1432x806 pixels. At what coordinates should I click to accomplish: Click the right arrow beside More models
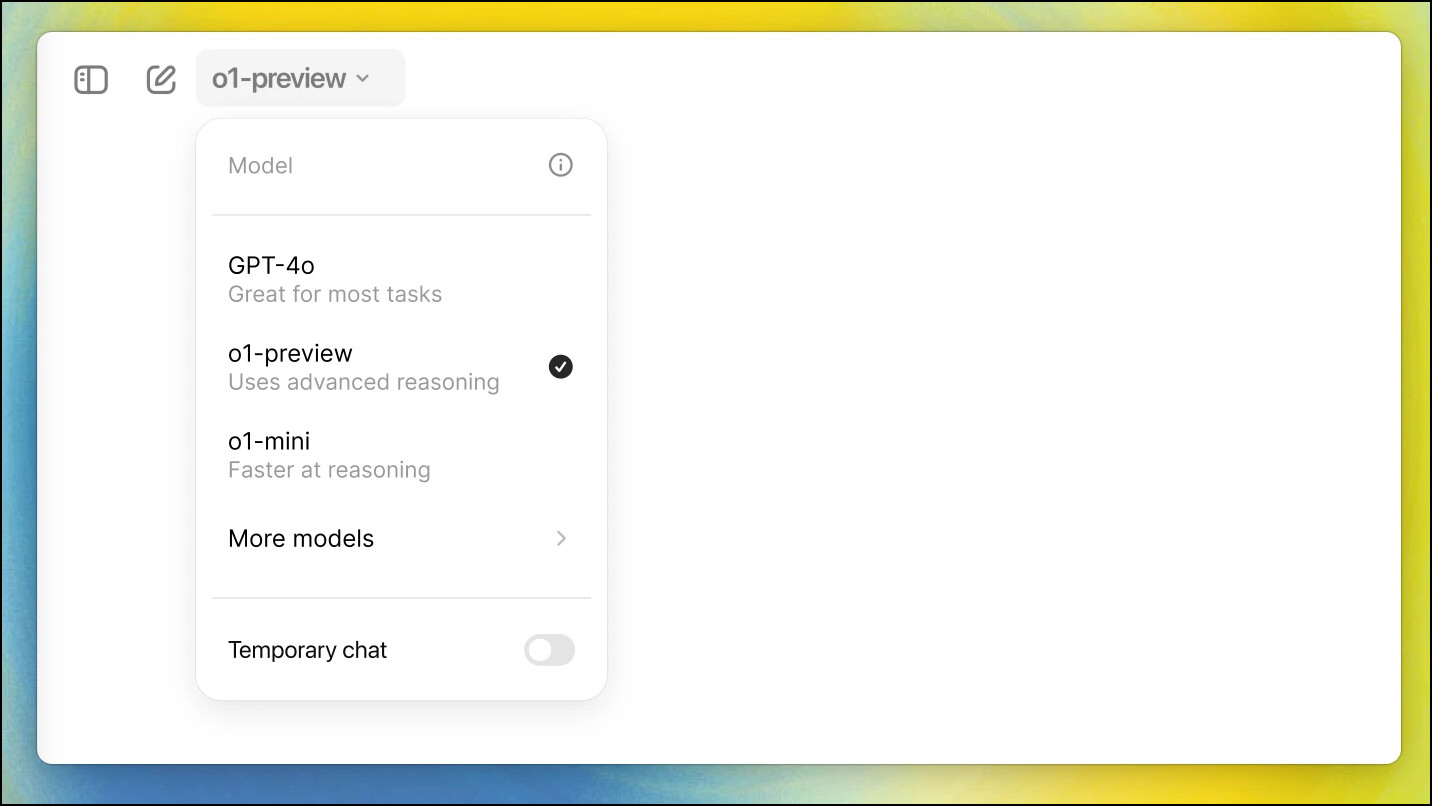click(x=562, y=538)
